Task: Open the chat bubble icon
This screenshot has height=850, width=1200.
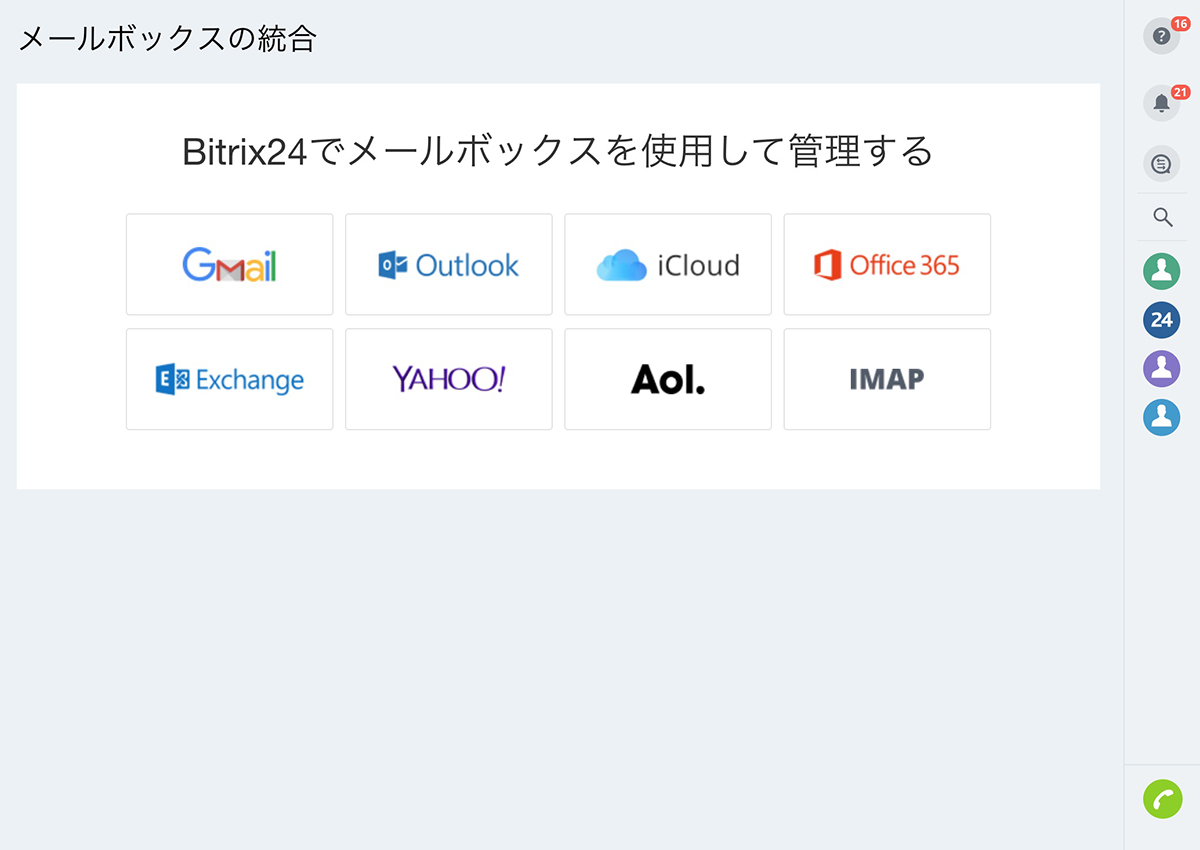Action: [x=1161, y=165]
